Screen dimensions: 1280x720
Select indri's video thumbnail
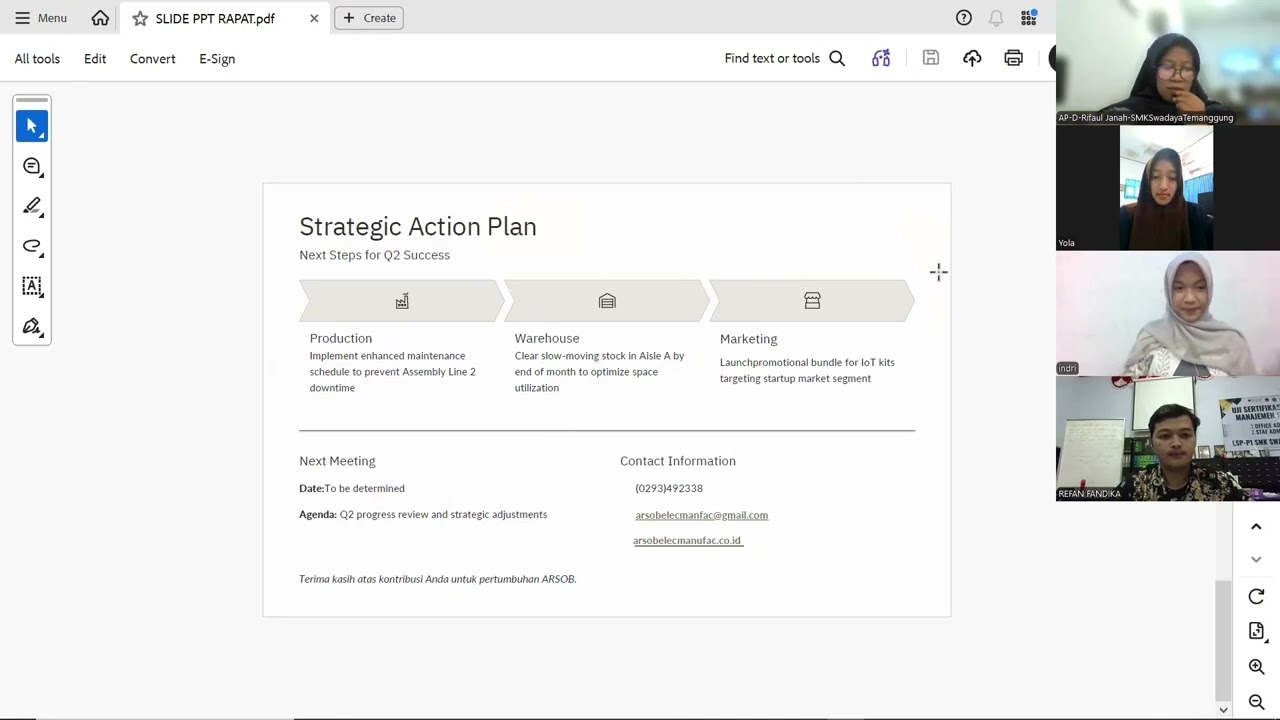[x=1168, y=313]
